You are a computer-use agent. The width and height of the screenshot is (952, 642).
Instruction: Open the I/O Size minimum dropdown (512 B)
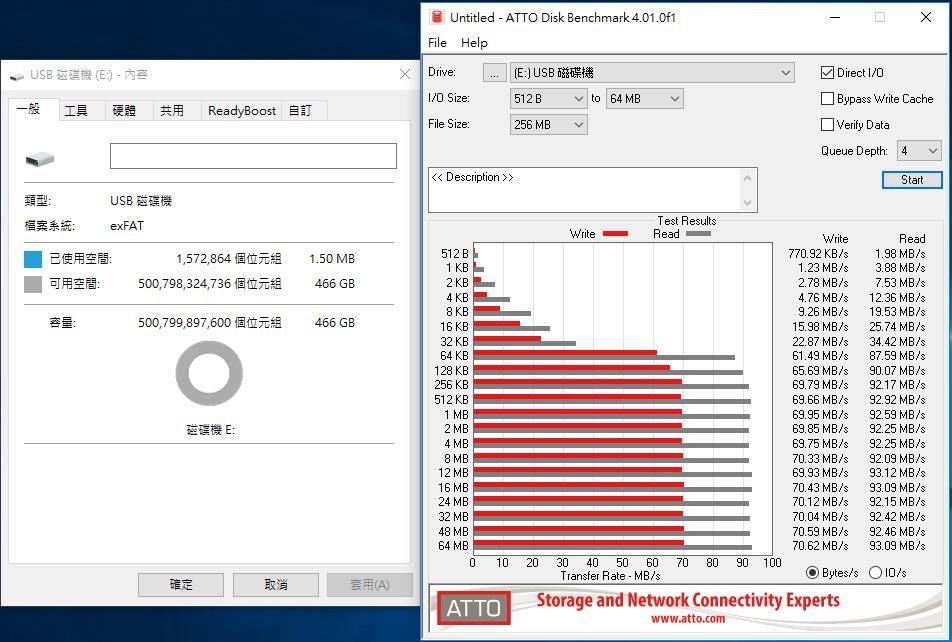tap(548, 98)
